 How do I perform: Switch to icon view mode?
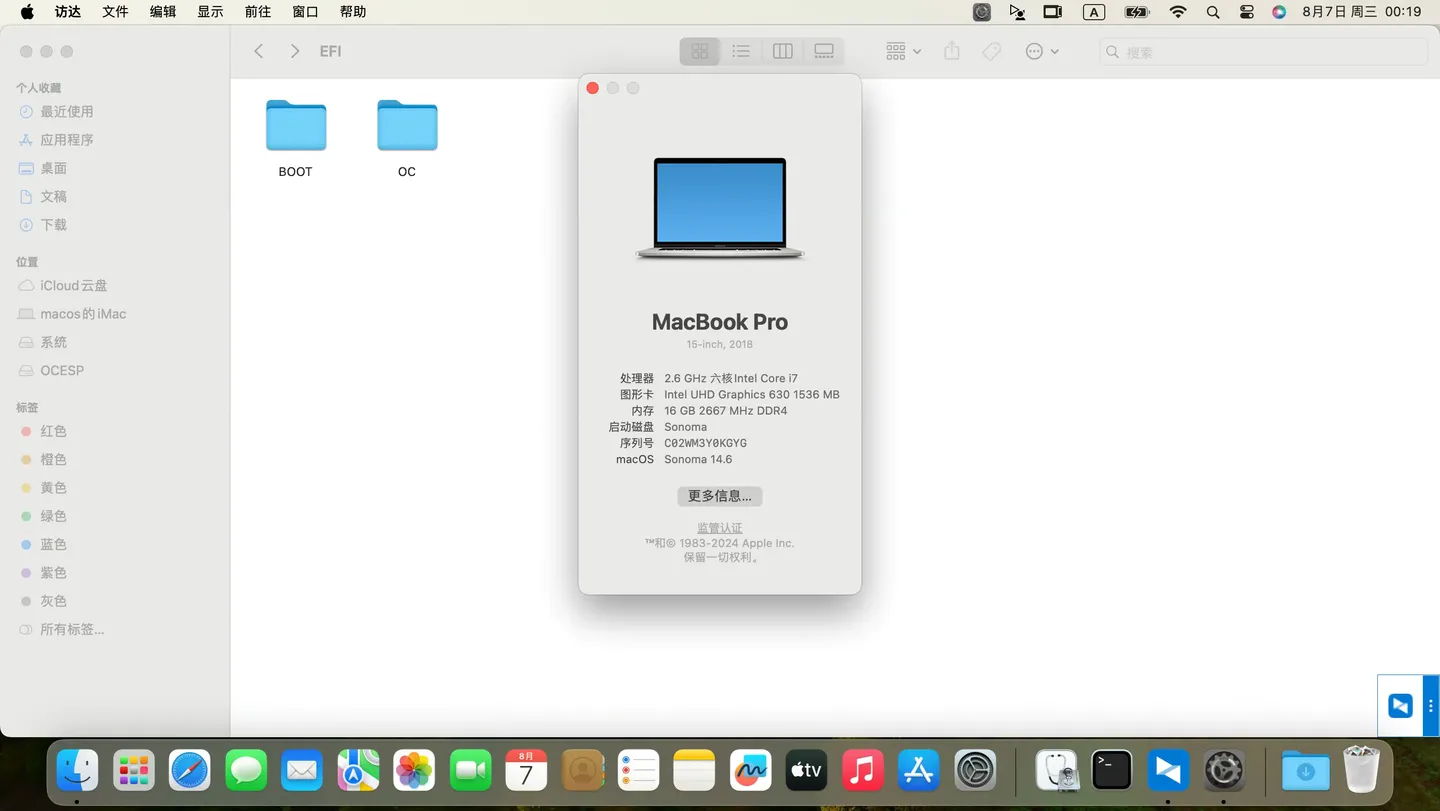700,51
